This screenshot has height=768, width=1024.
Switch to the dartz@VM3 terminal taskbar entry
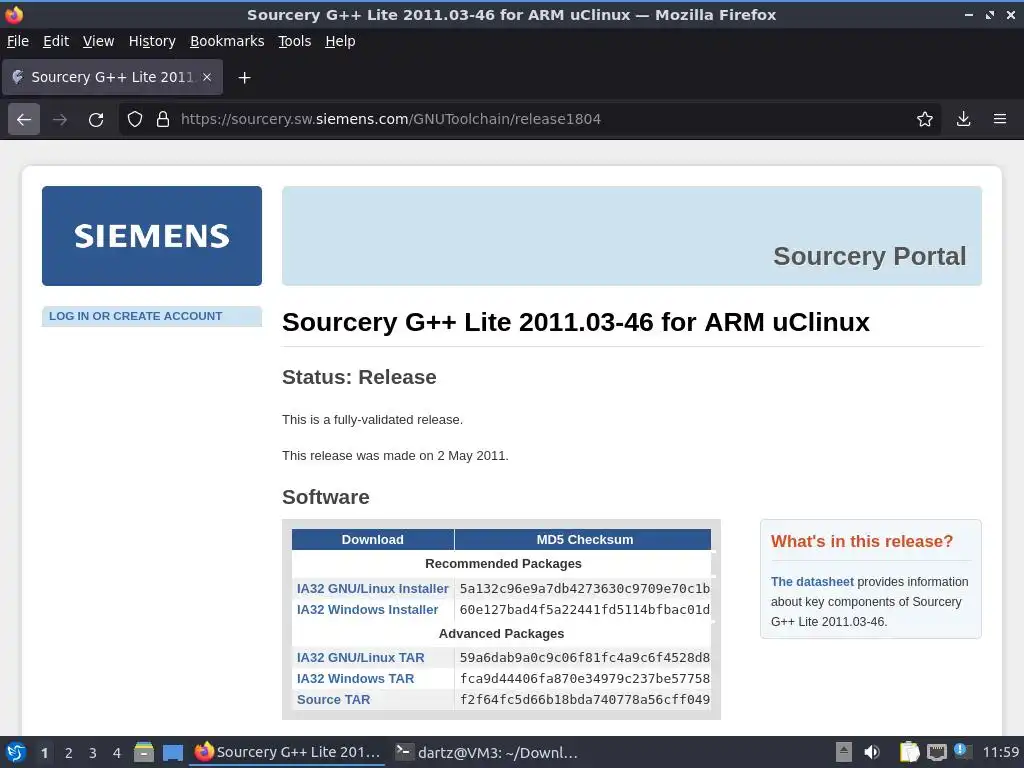click(487, 752)
